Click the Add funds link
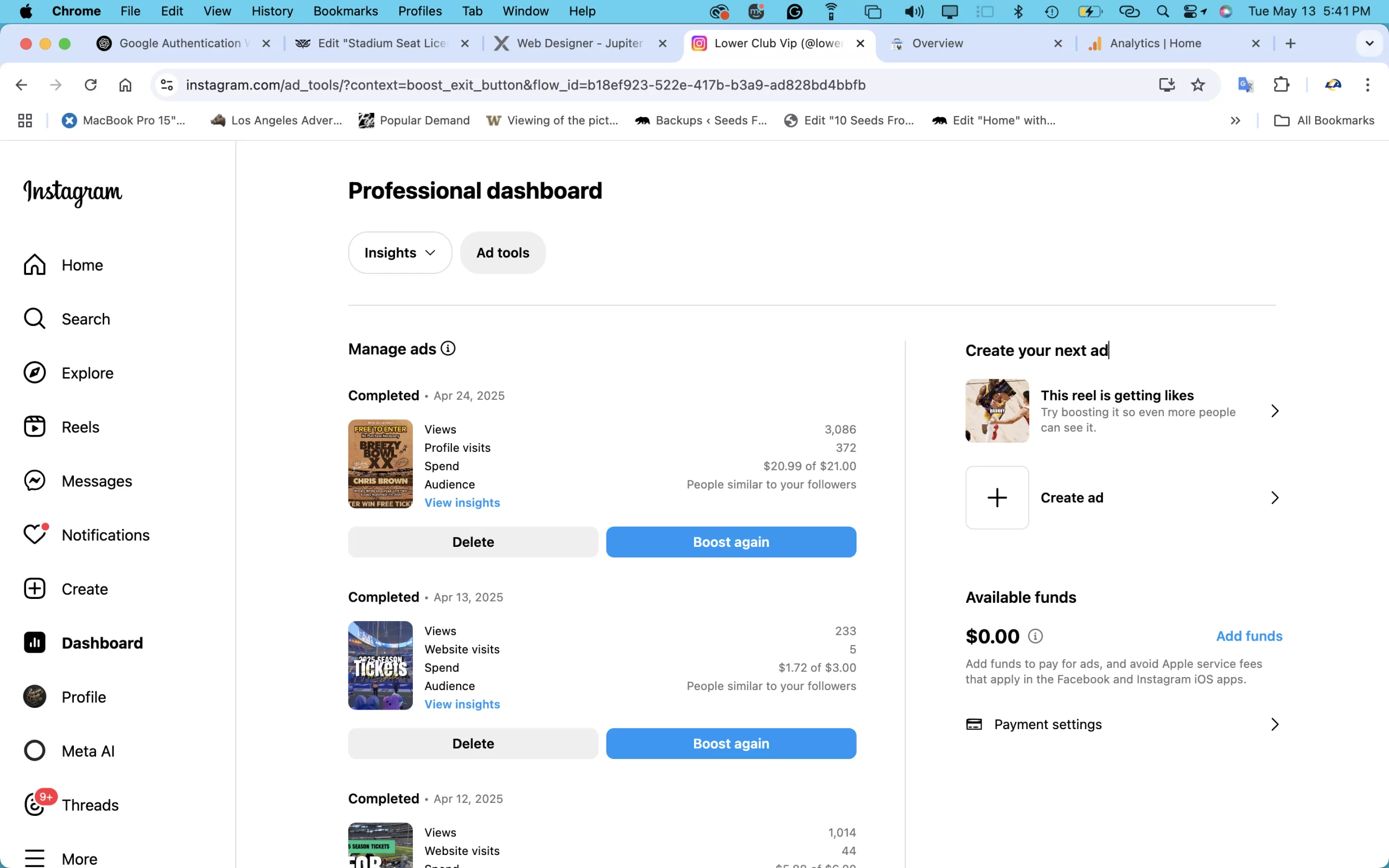This screenshot has height=868, width=1389. pos(1248,636)
